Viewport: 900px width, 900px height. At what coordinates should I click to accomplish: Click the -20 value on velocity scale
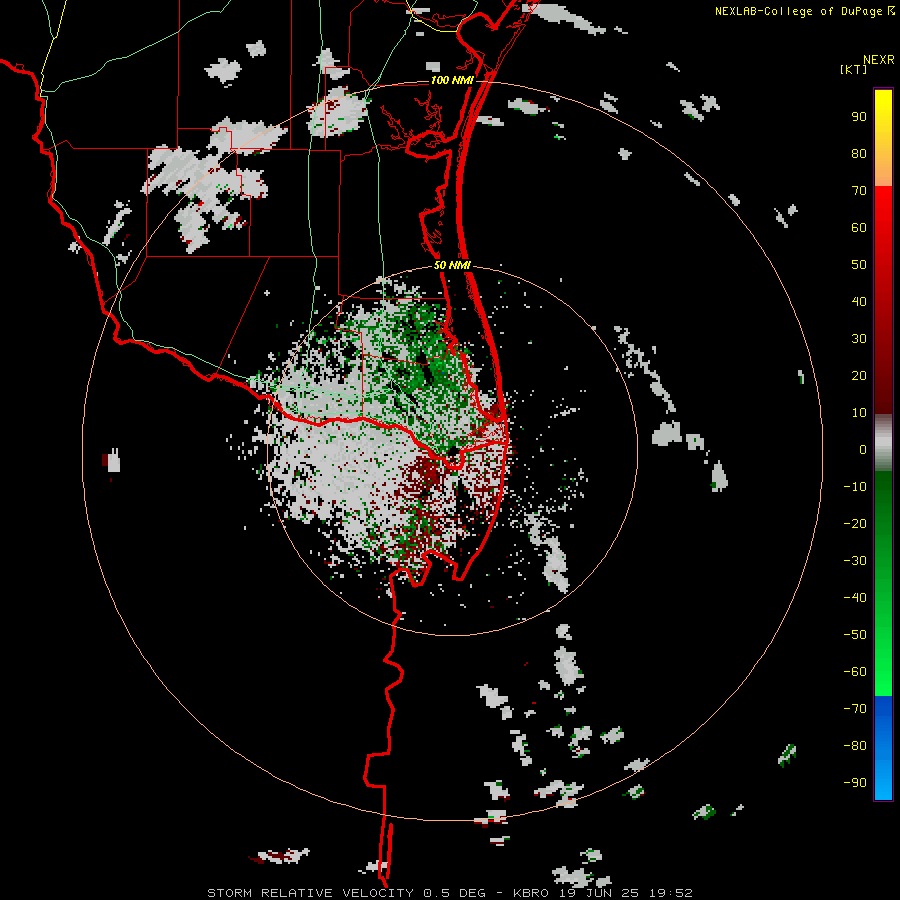(x=855, y=523)
